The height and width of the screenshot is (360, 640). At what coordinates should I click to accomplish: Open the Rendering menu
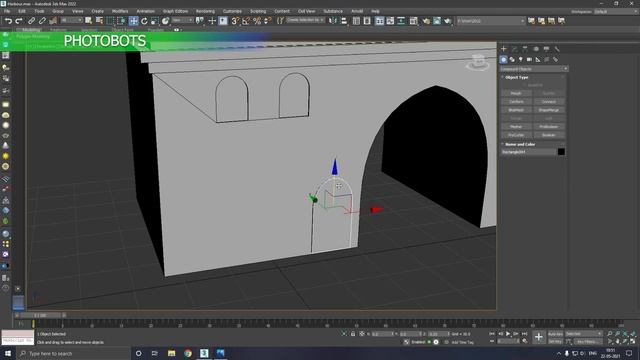click(x=205, y=11)
